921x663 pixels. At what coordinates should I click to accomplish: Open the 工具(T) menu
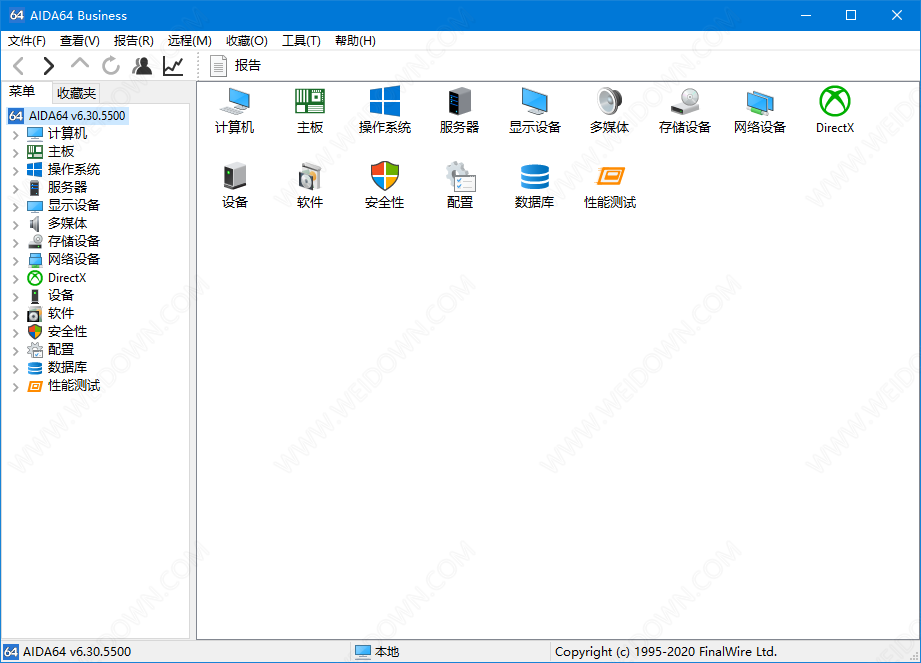tap(301, 41)
